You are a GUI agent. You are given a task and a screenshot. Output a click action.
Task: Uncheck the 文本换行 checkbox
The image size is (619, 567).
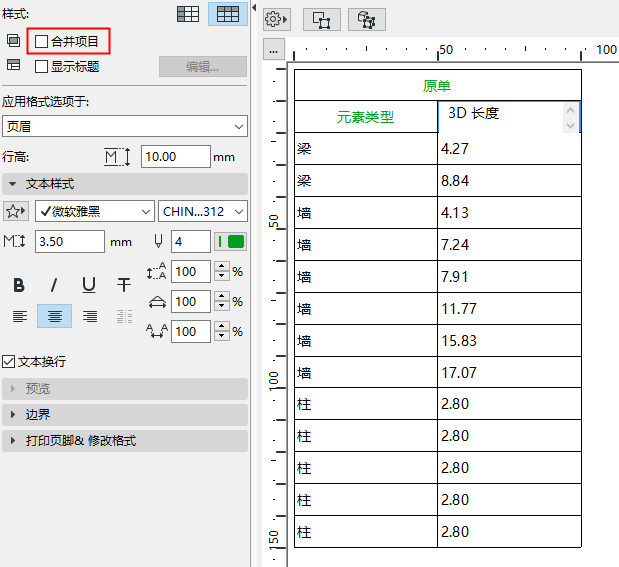point(8,361)
